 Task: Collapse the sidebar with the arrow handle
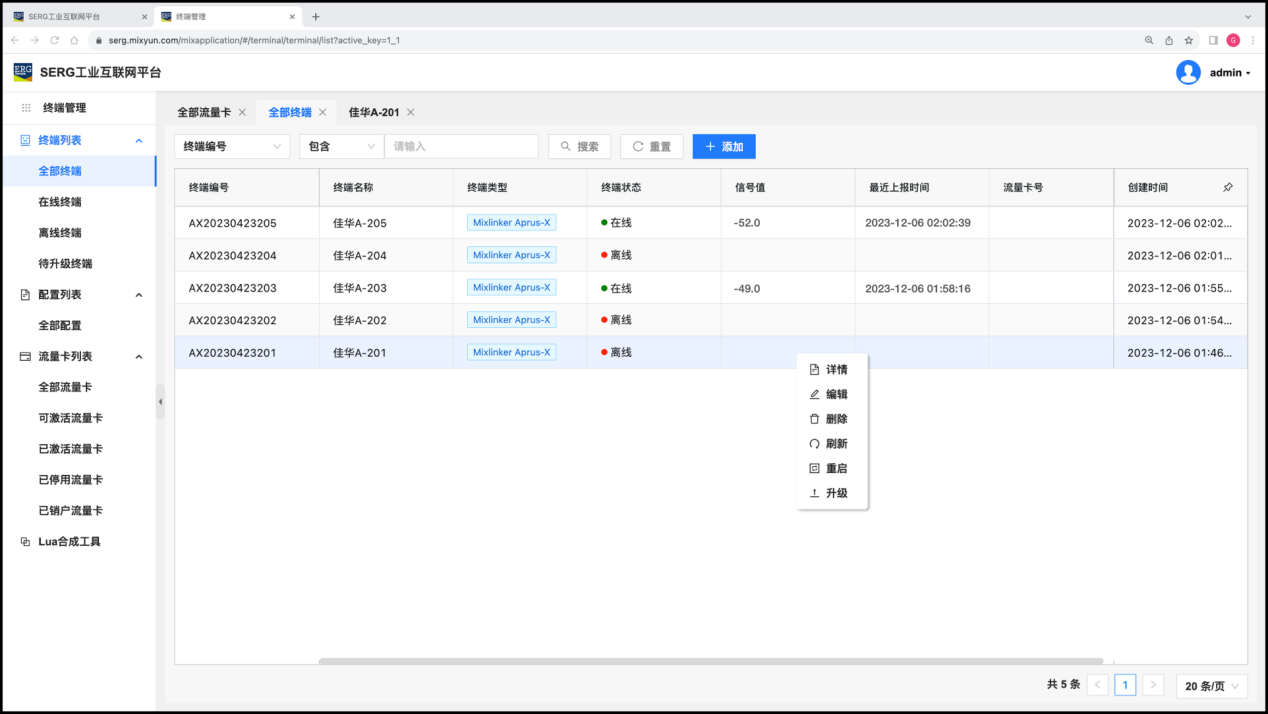point(160,401)
